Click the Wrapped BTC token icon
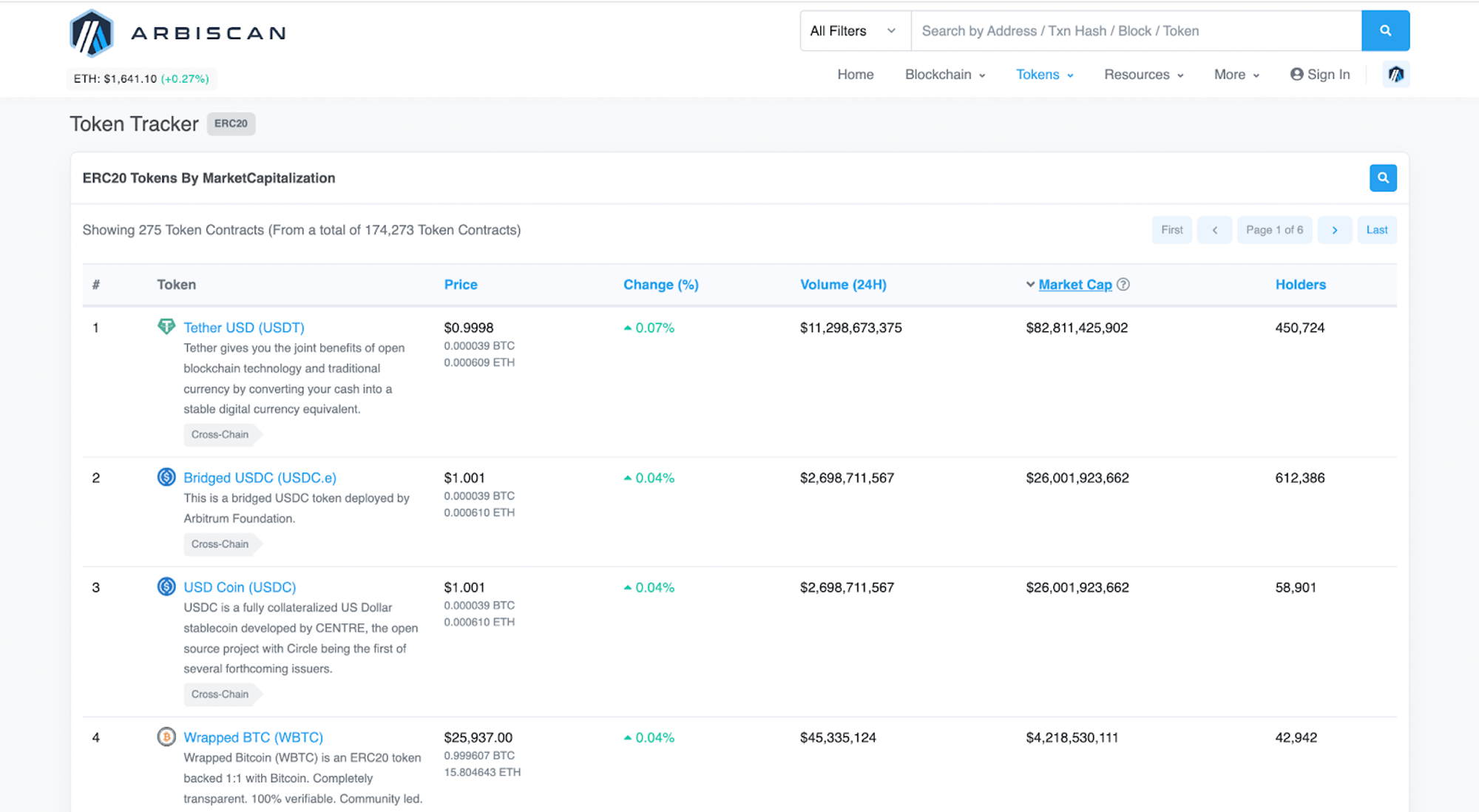The image size is (1479, 812). pyautogui.click(x=166, y=737)
